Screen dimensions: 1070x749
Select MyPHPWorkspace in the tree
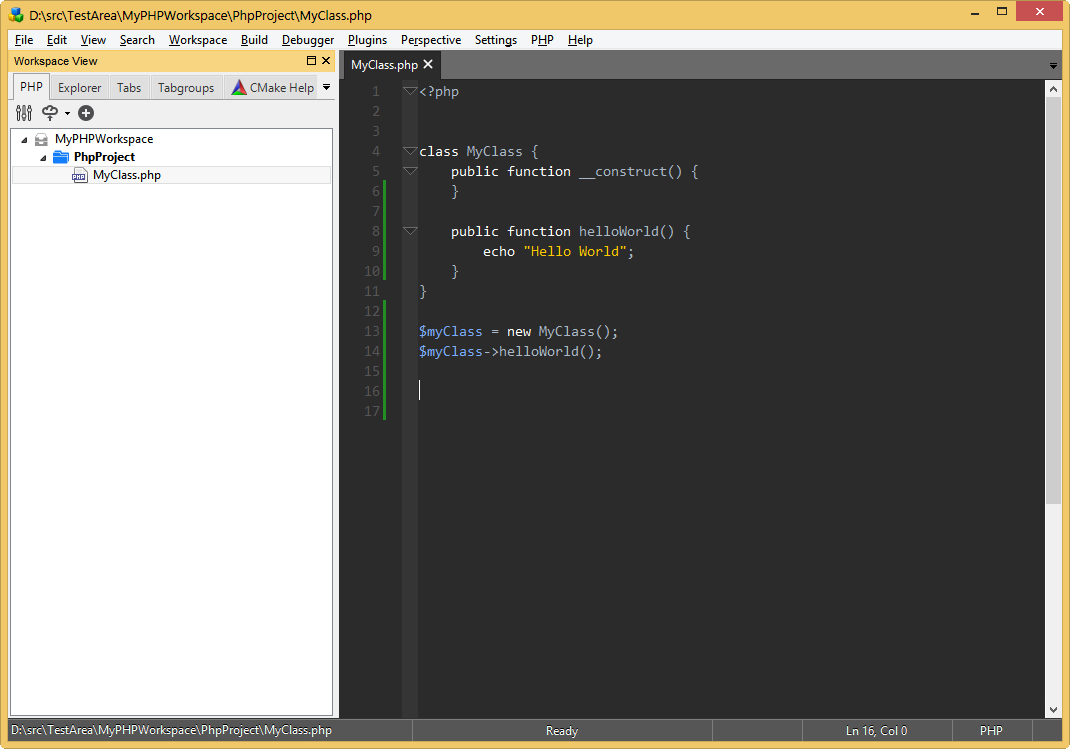click(104, 138)
